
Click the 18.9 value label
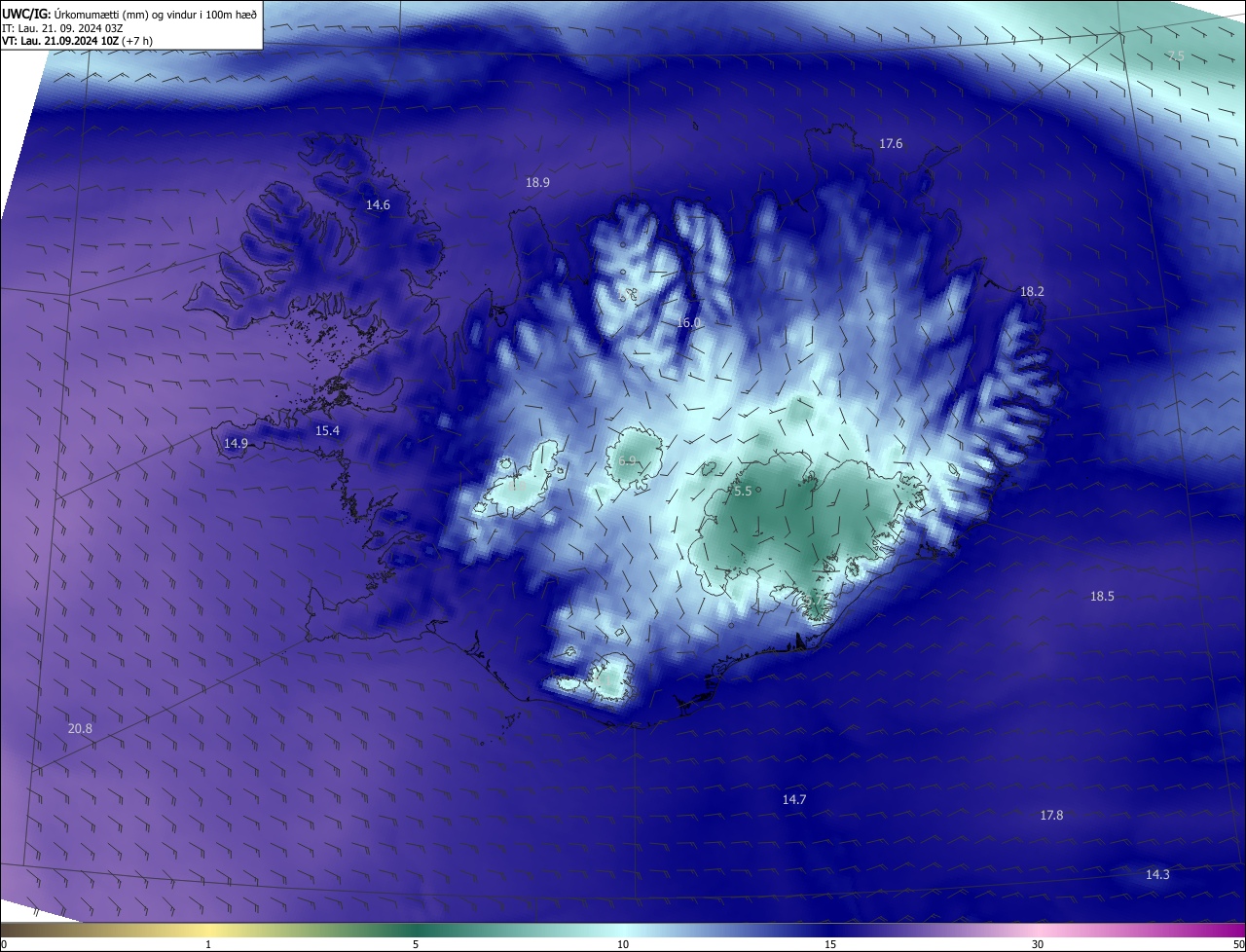(537, 182)
